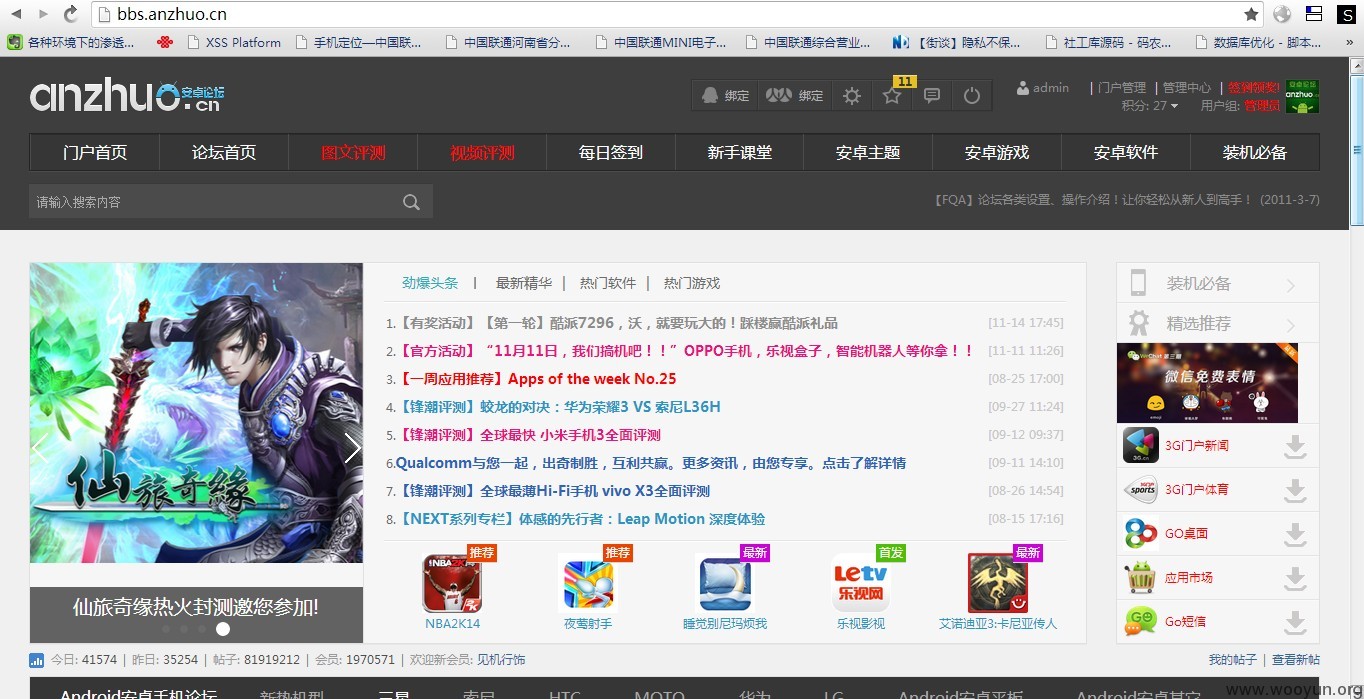Click the red 签到领奖 link

(1254, 88)
